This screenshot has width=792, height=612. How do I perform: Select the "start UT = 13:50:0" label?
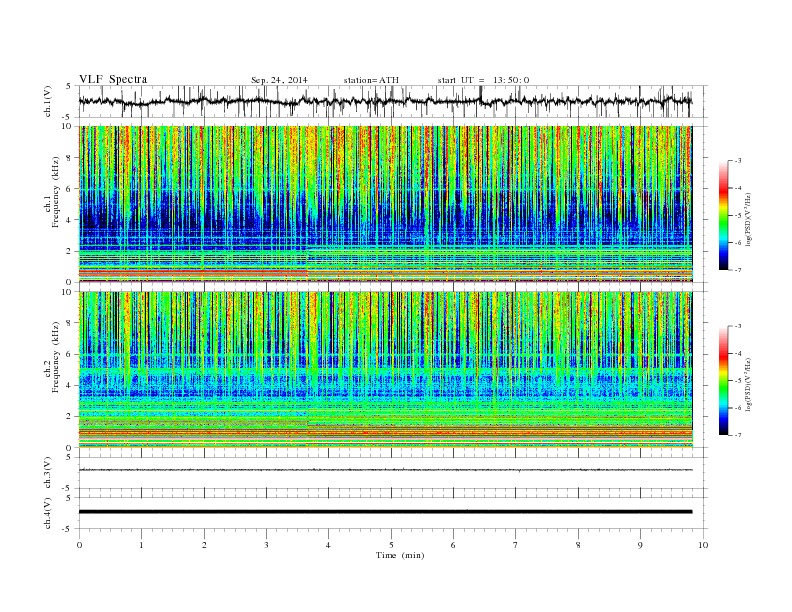[483, 80]
